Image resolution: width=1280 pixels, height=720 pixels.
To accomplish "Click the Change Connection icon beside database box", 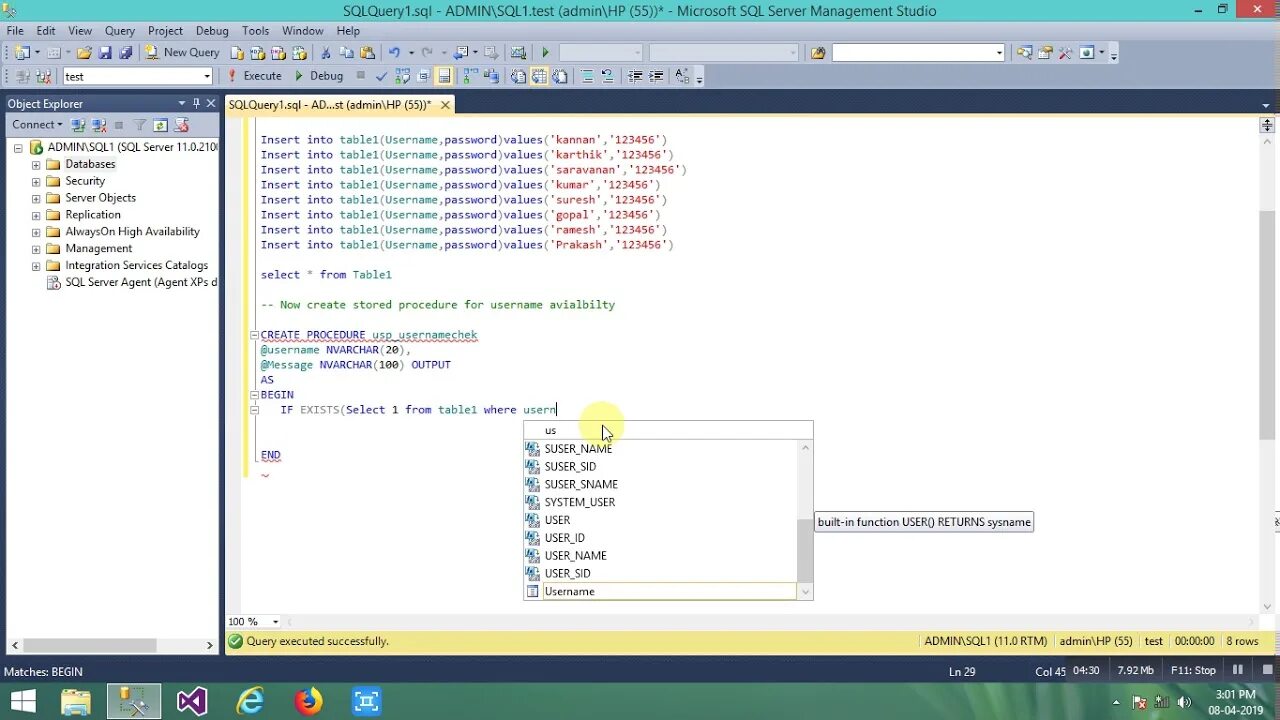I will pyautogui.click(x=43, y=76).
